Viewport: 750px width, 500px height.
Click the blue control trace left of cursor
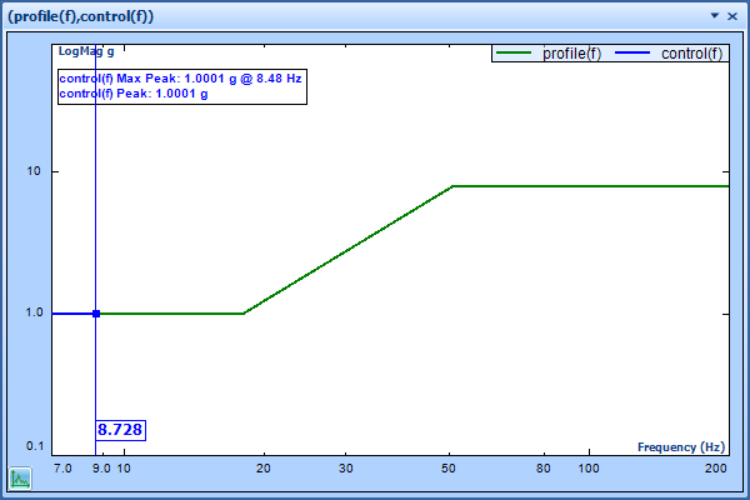[73, 314]
